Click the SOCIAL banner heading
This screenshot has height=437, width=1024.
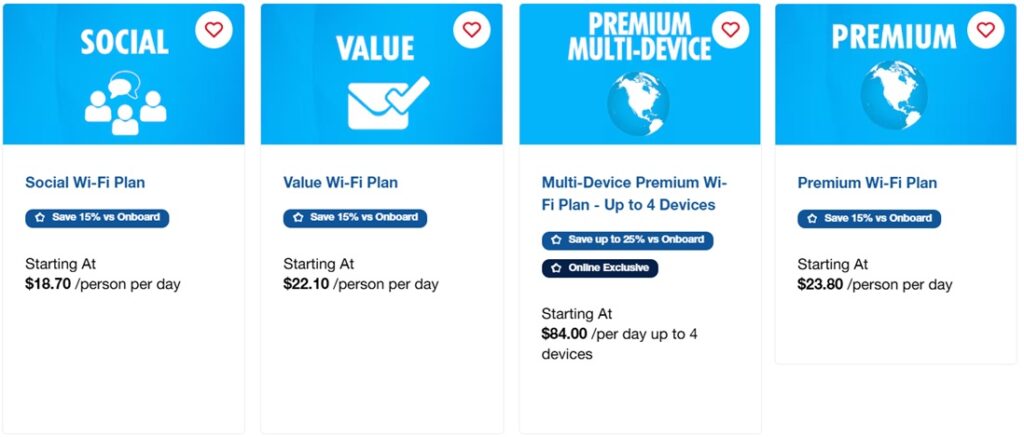point(124,42)
